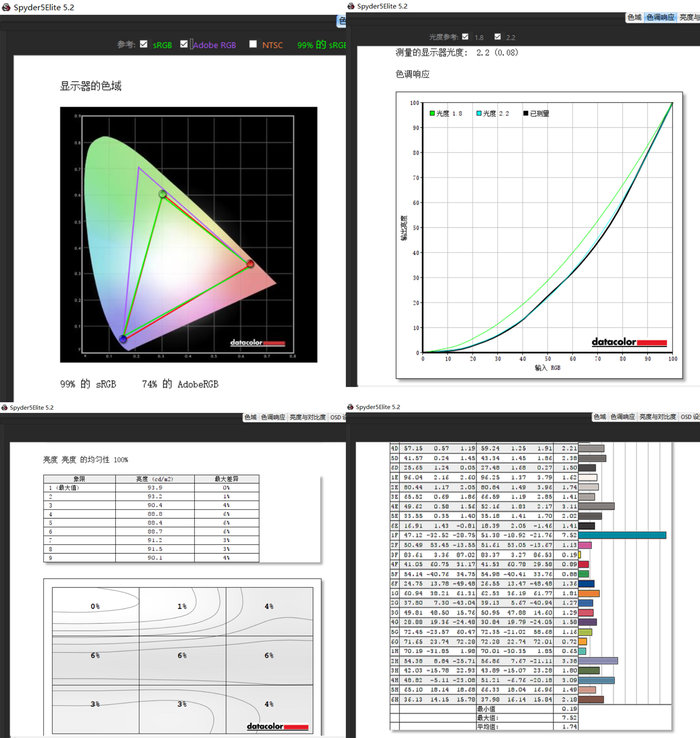Viewport: 700px width, 738px height.
Task: Click black 已测量 legend swatch
Action: [x=525, y=113]
